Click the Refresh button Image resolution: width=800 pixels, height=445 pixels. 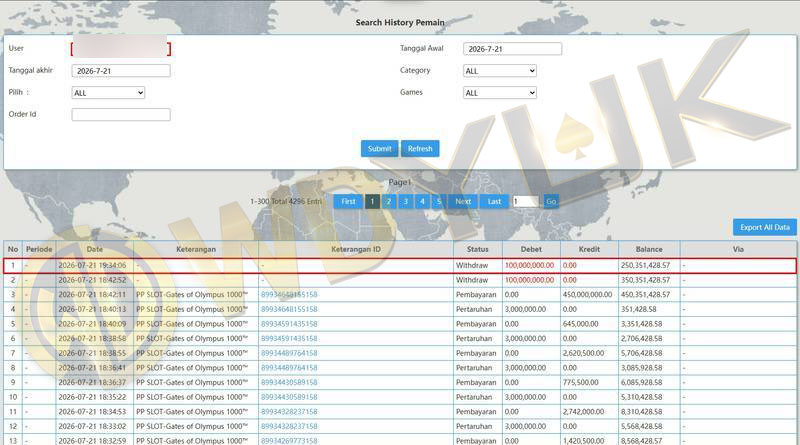click(420, 149)
